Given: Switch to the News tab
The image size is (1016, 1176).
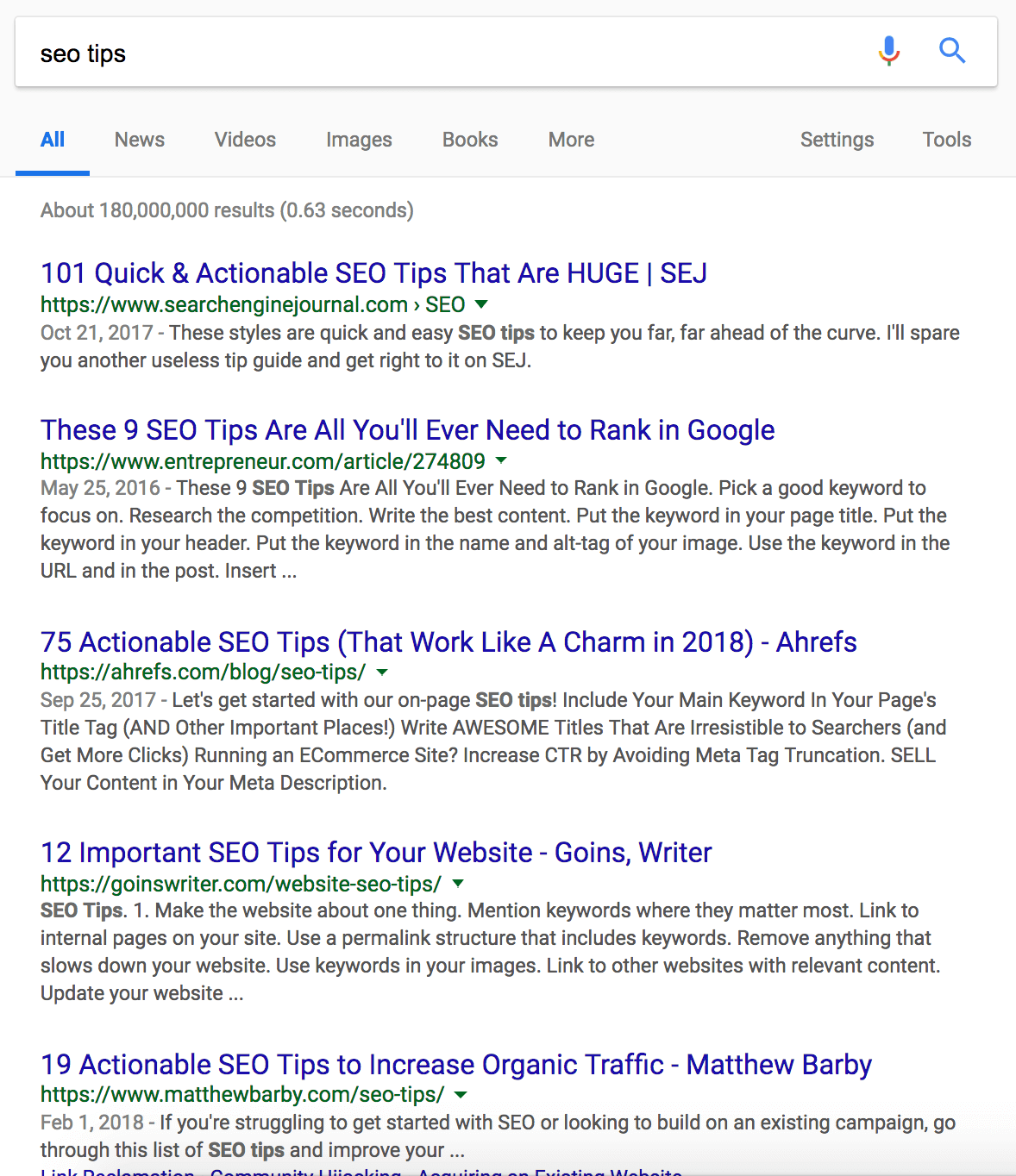Looking at the screenshot, I should (x=140, y=140).
